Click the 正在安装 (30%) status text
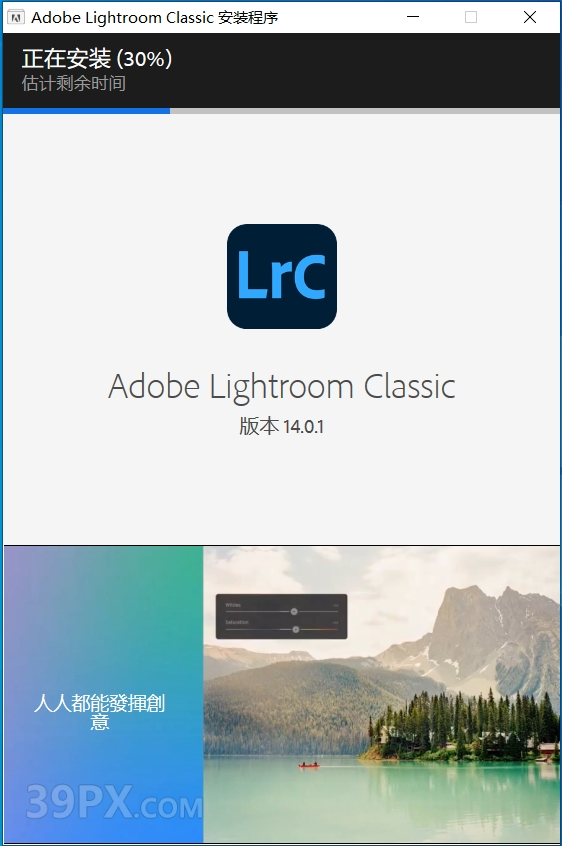 tap(97, 58)
